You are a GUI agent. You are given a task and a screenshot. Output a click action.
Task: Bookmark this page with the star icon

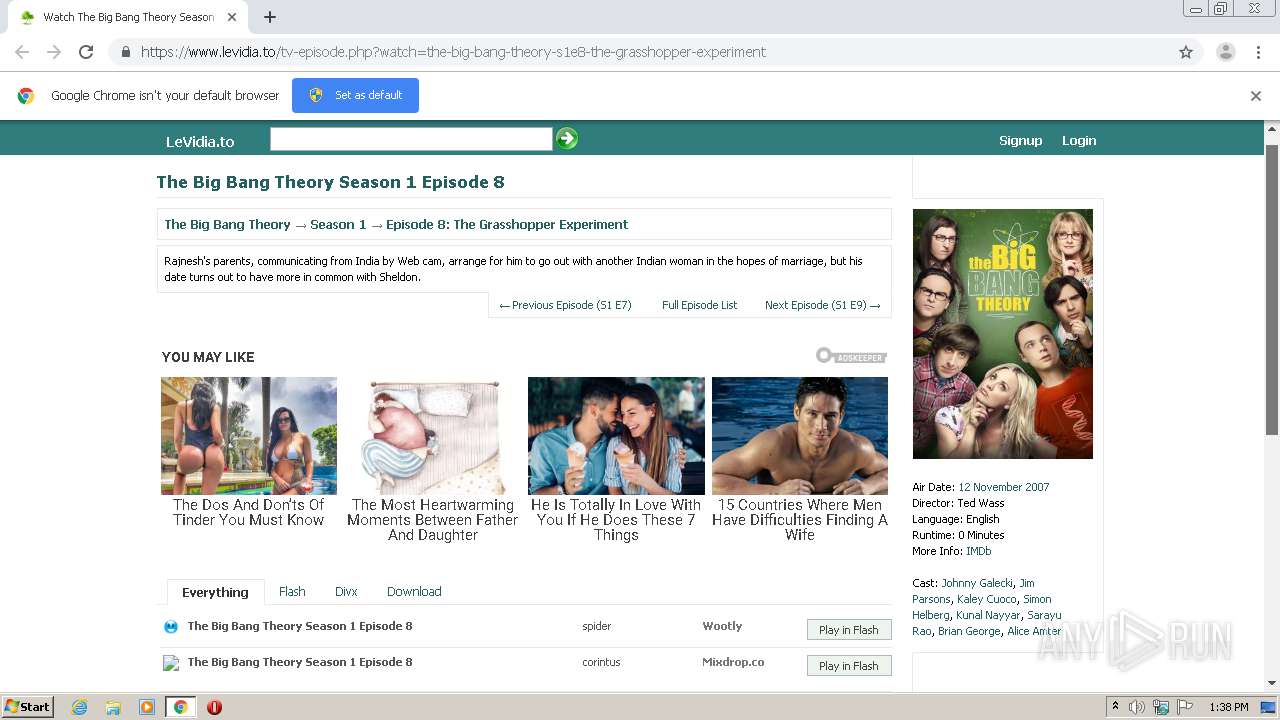point(1186,52)
